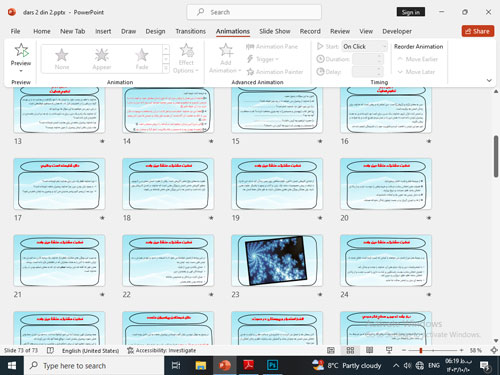Image resolution: width=500 pixels, height=375 pixels.
Task: Open the View tab
Action: [366, 31]
